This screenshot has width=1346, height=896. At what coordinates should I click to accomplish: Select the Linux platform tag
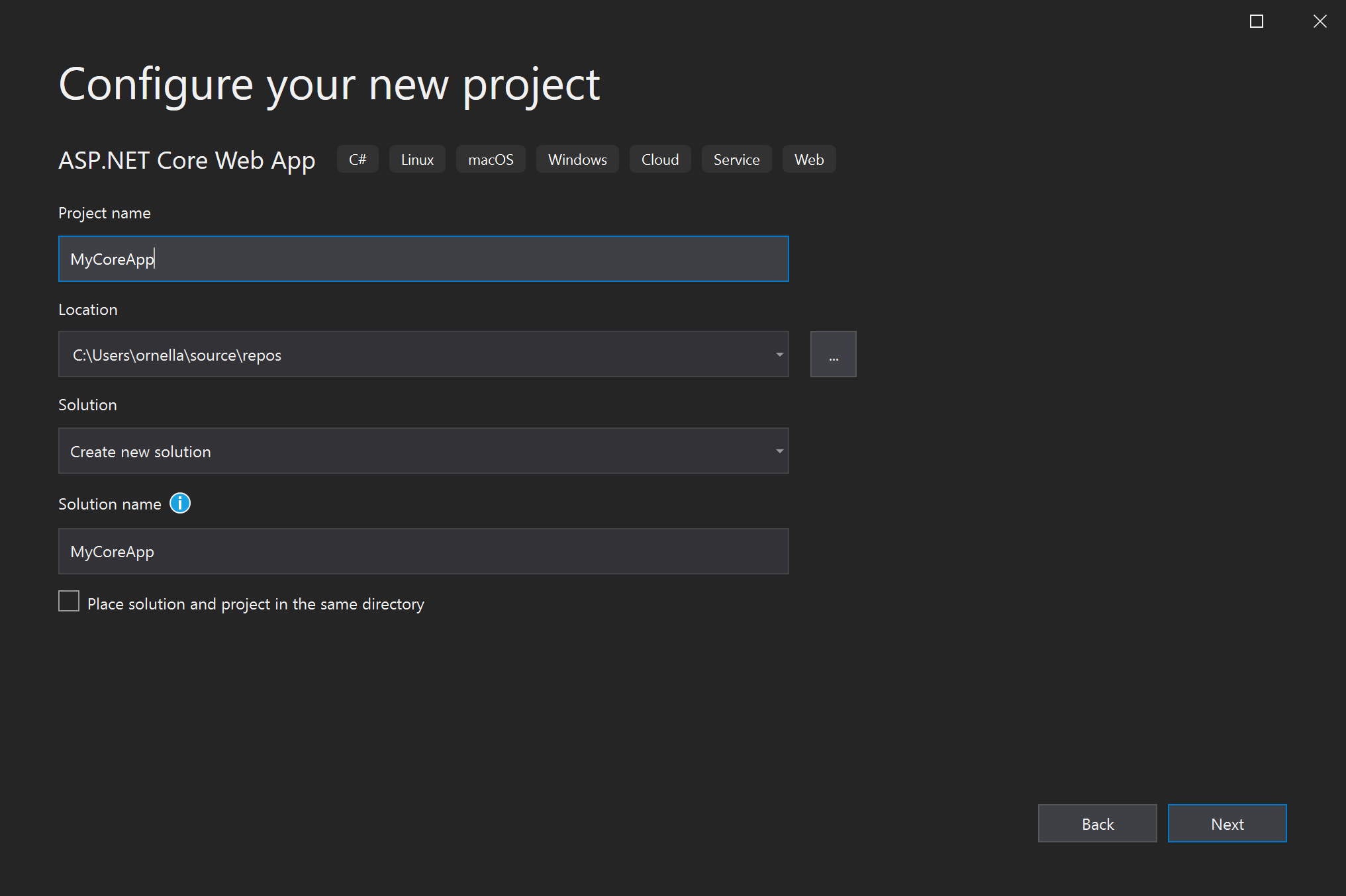point(416,159)
